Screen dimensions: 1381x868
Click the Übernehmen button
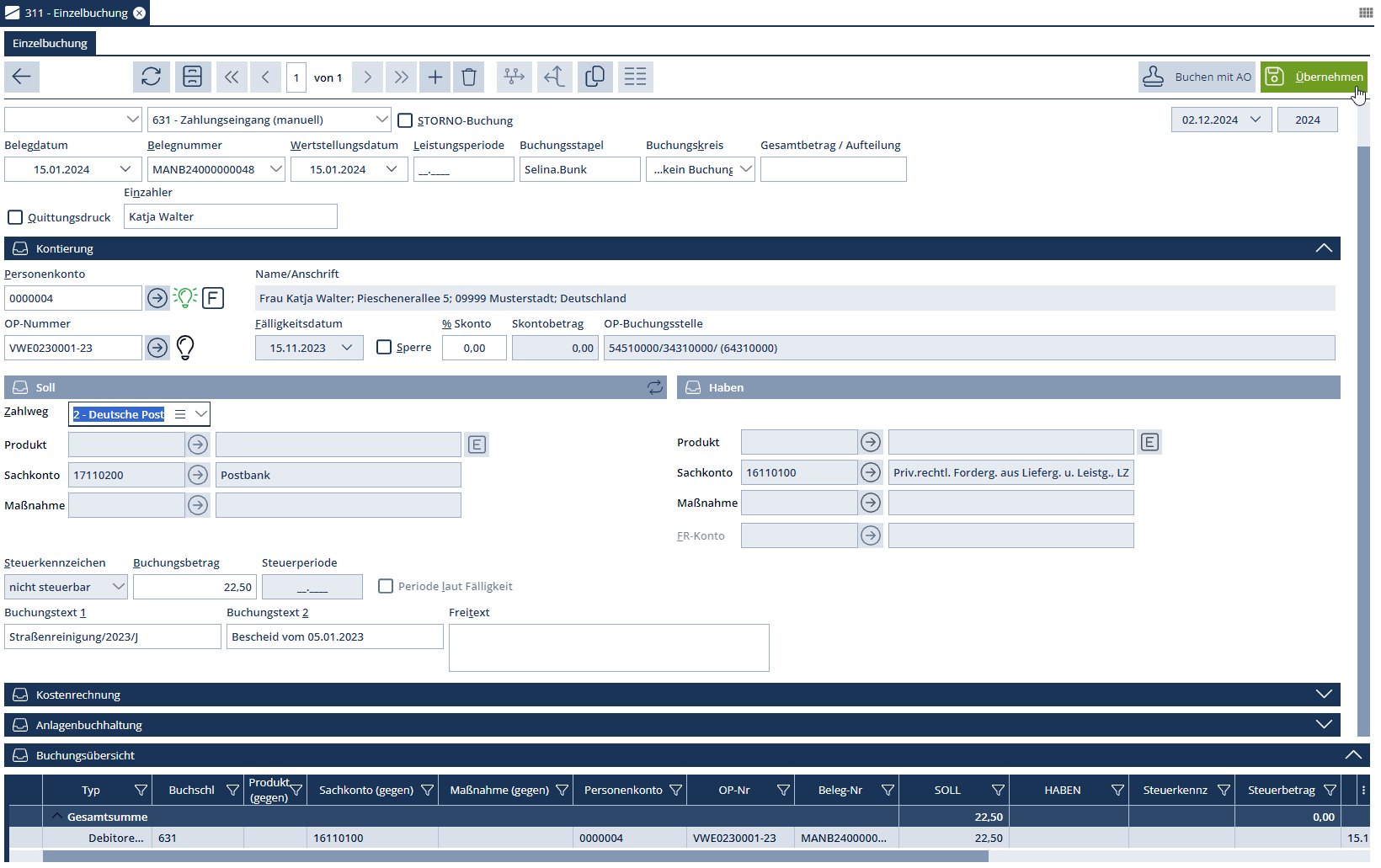[1314, 77]
